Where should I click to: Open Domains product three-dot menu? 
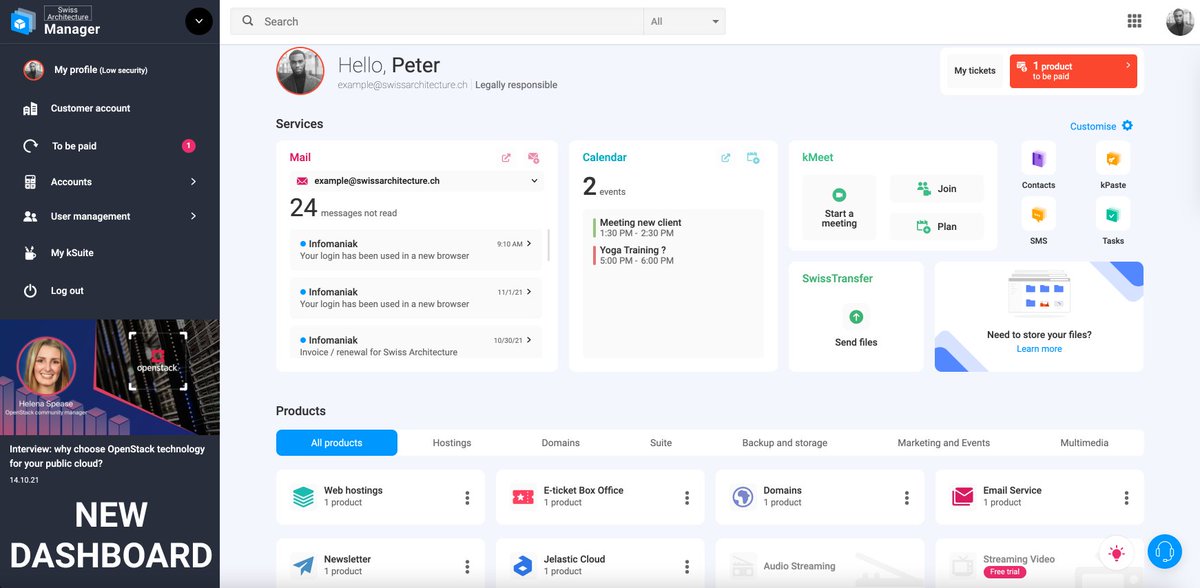tap(907, 497)
